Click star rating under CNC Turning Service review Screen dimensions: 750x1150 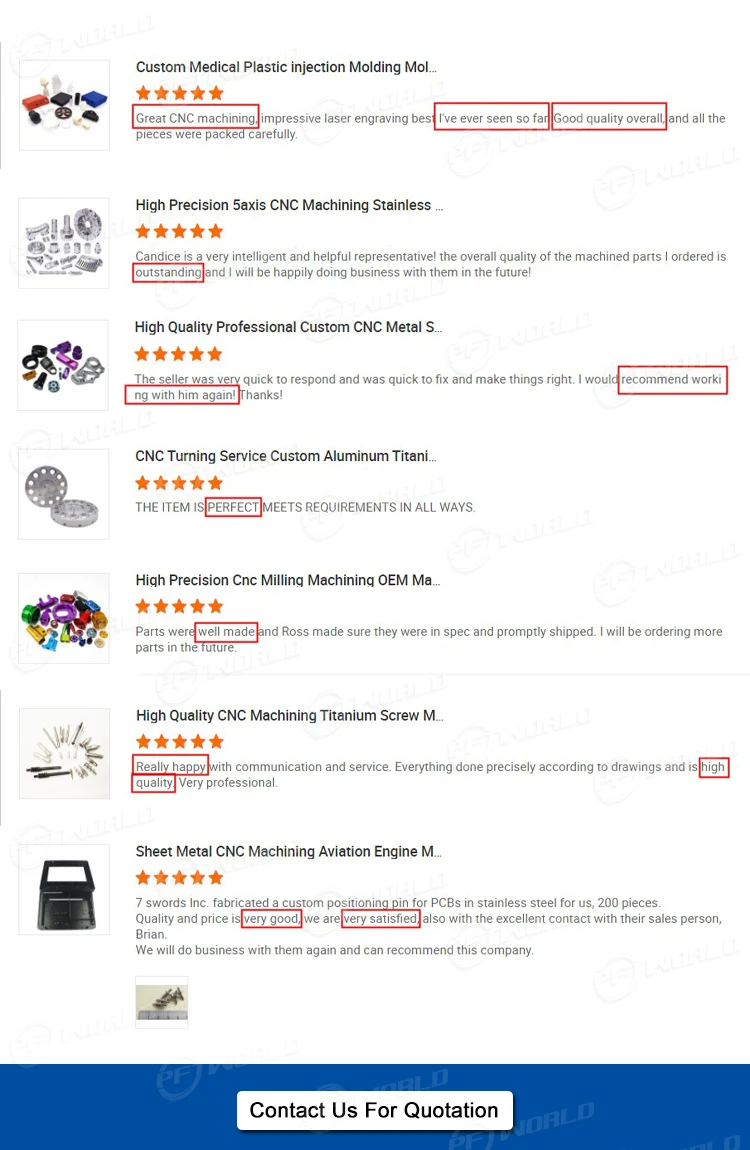[x=179, y=483]
